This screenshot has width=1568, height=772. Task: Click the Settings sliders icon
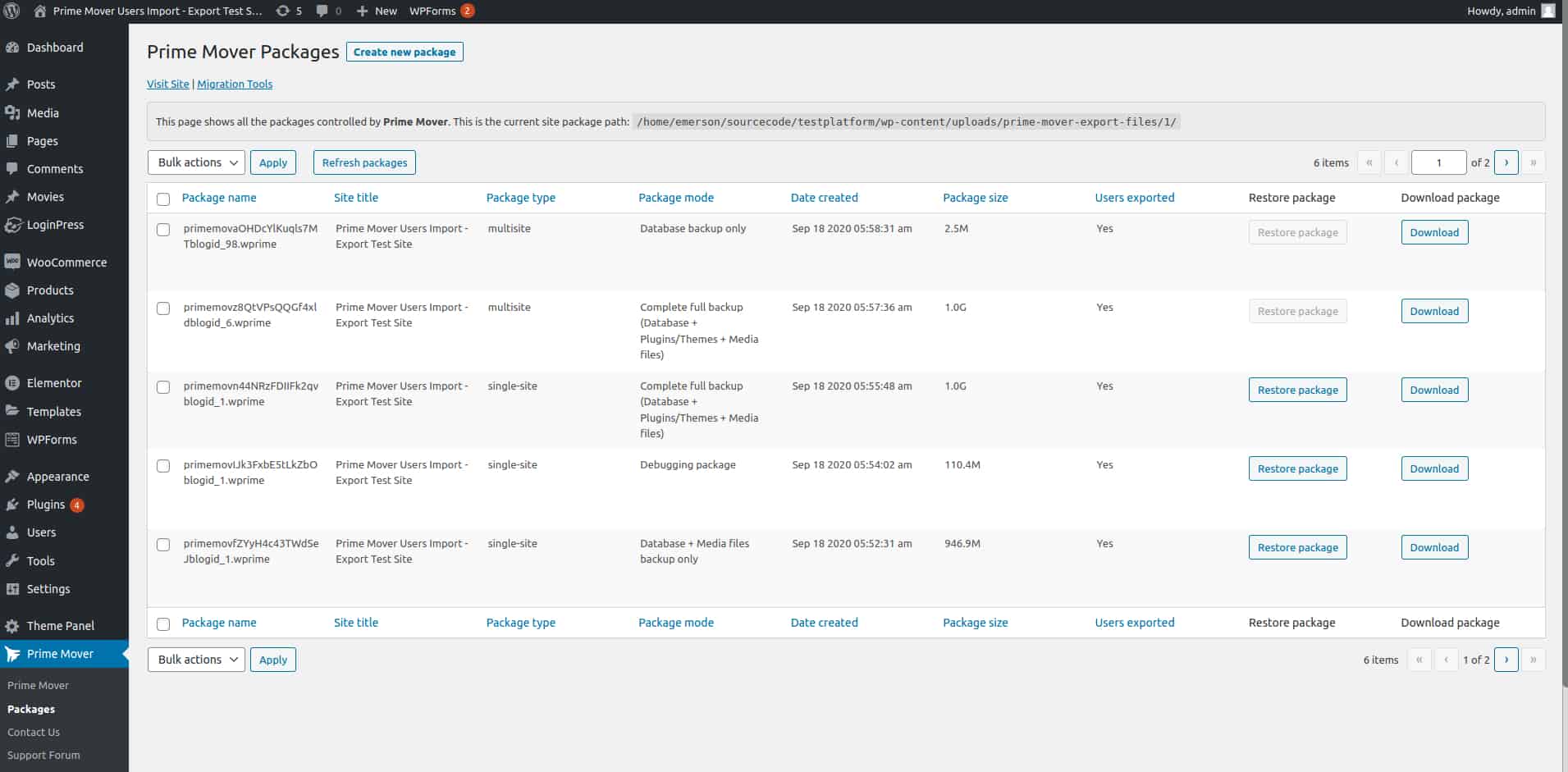click(x=12, y=589)
